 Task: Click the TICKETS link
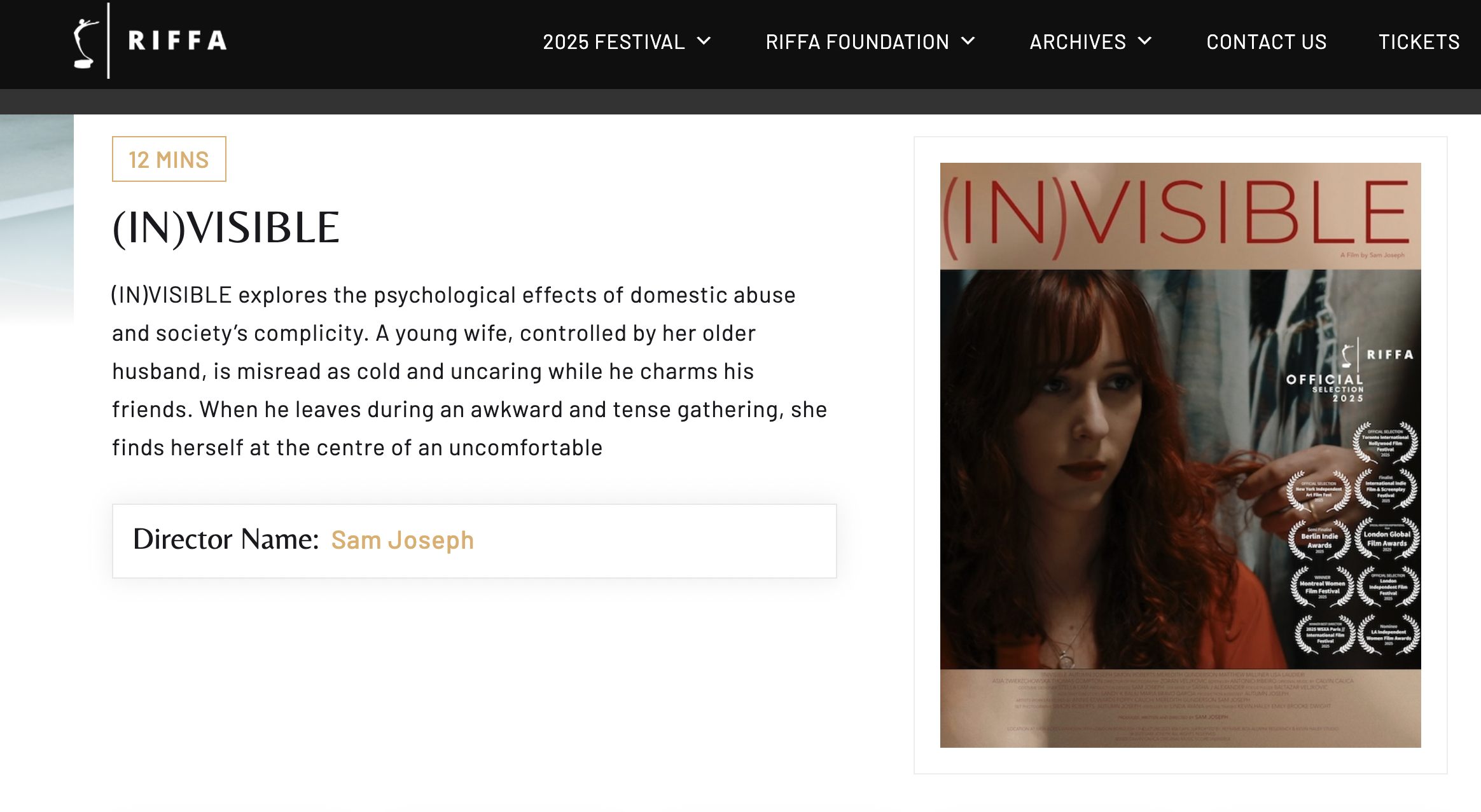pos(1419,42)
